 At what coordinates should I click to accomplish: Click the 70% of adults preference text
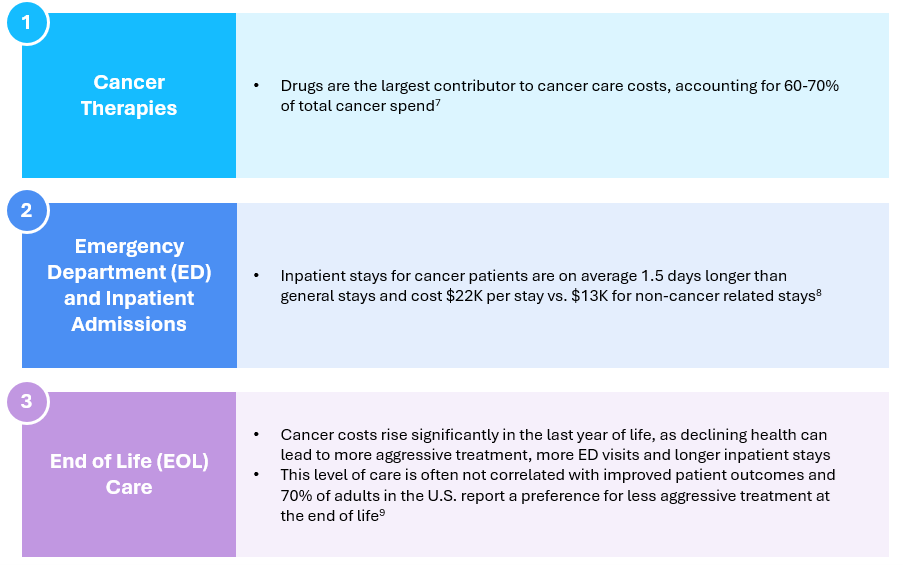(555, 496)
